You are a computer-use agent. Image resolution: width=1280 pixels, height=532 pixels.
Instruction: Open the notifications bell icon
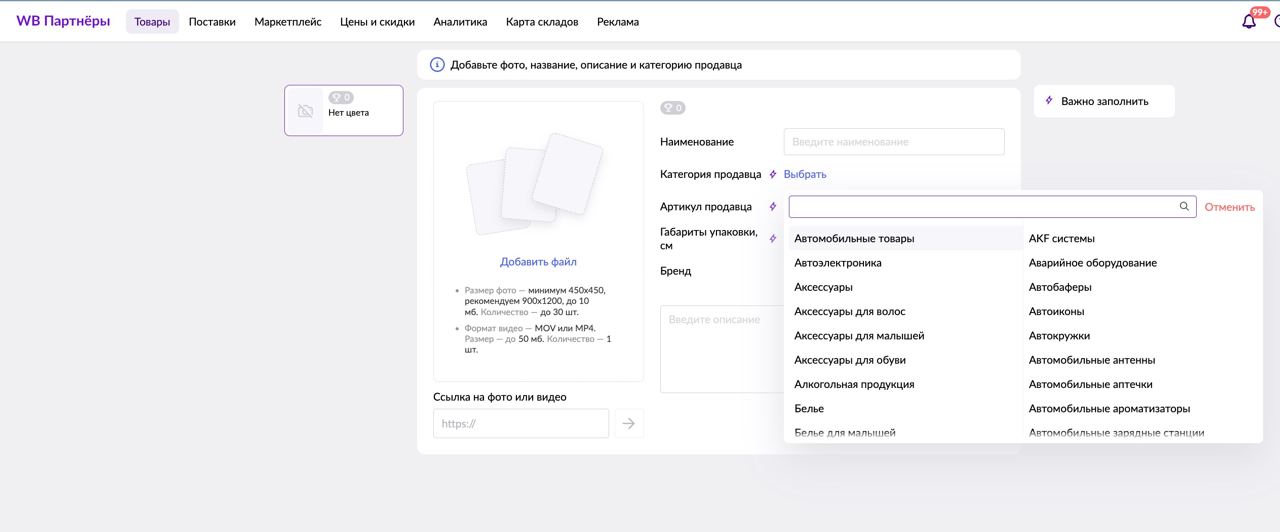click(x=1249, y=21)
